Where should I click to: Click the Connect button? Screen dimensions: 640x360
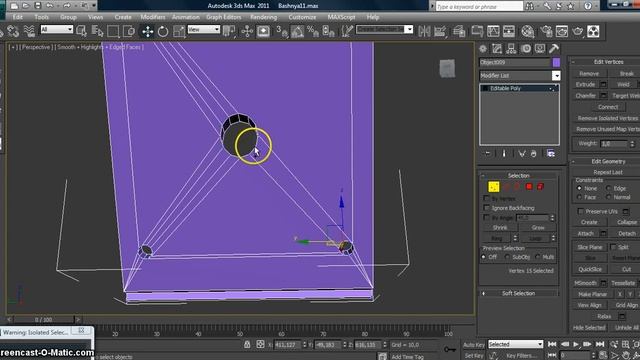point(608,107)
